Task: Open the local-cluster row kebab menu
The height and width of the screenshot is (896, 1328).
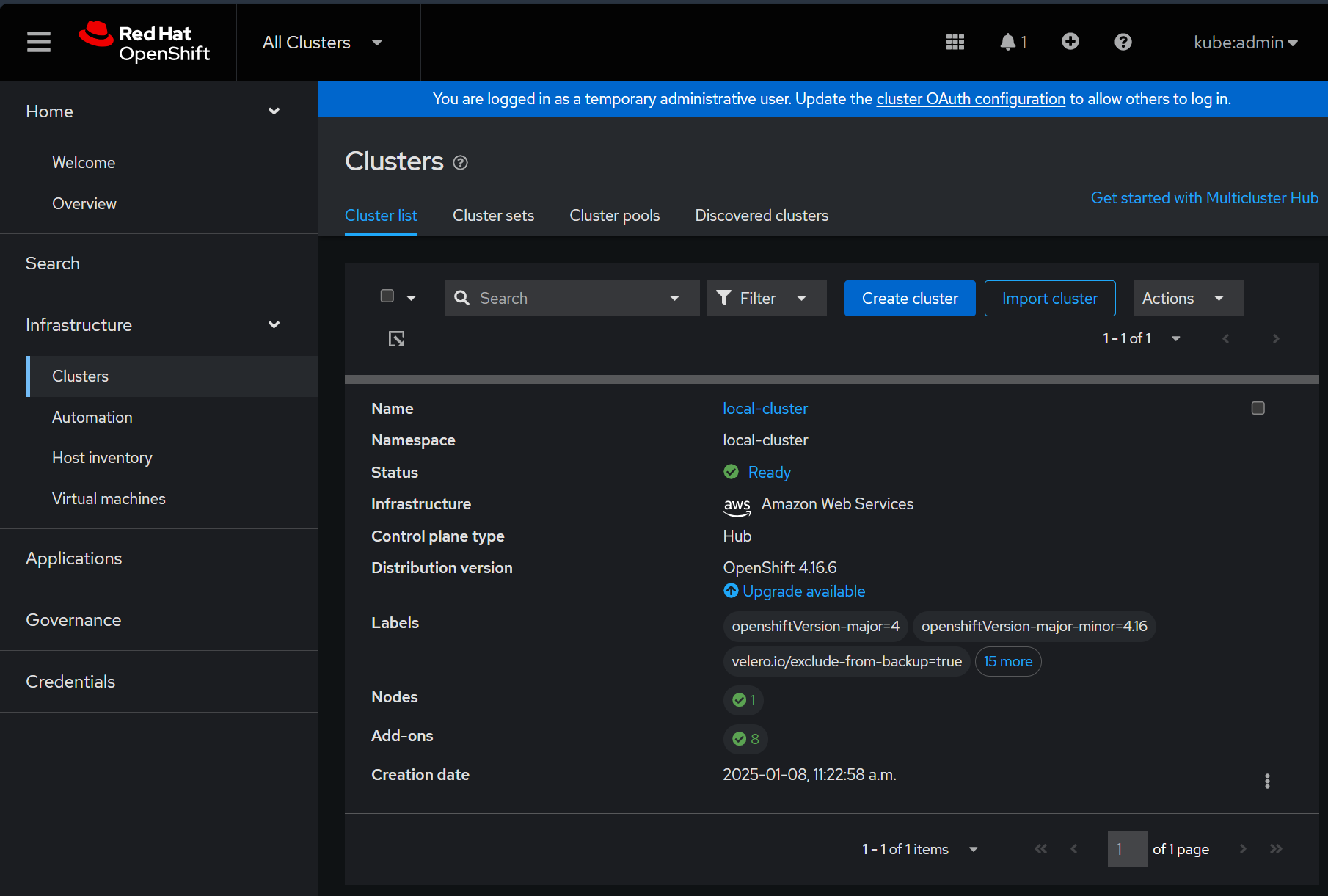Action: click(x=1267, y=781)
